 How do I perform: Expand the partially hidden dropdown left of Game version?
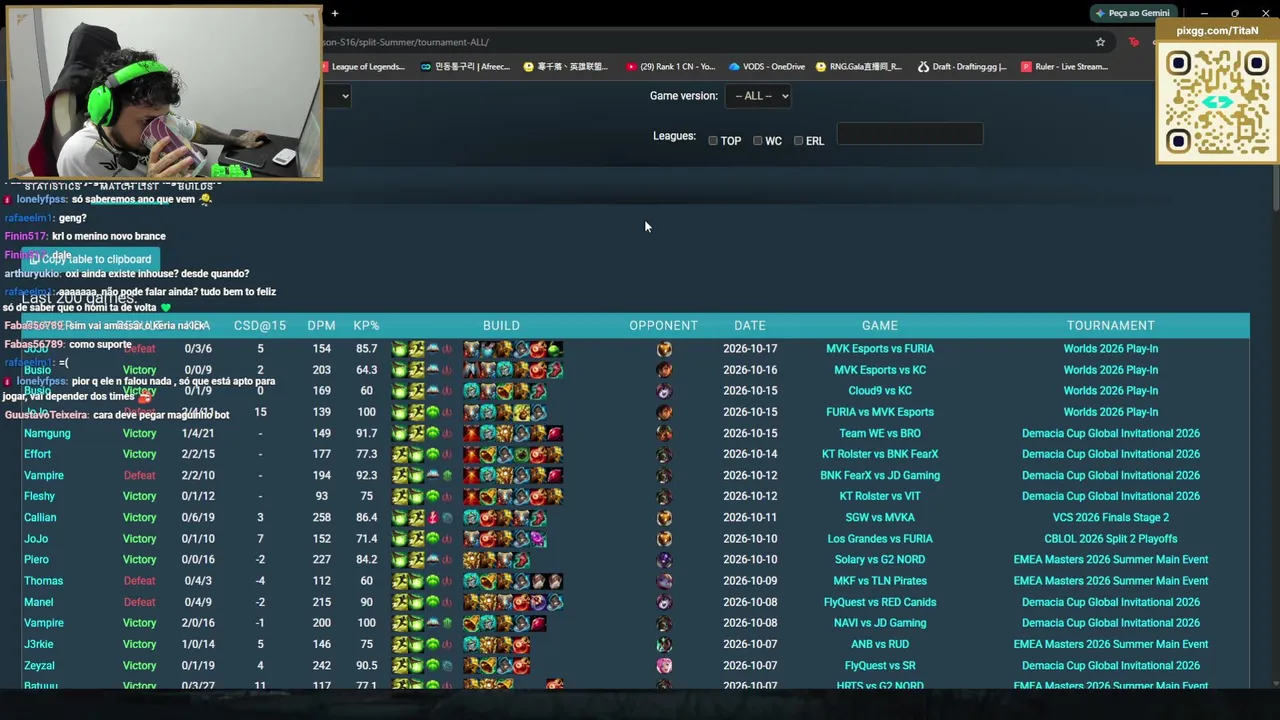tap(338, 96)
